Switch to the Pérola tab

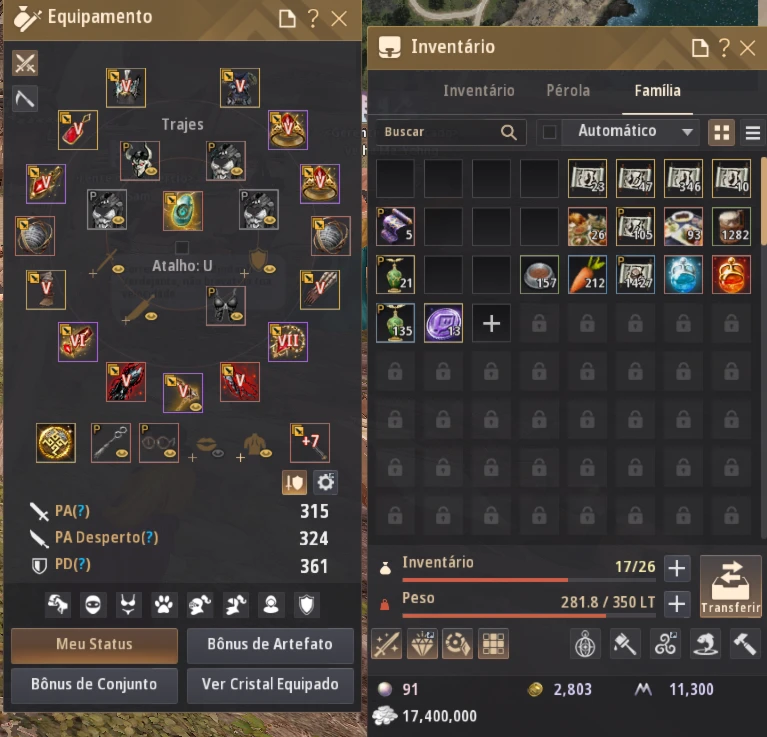568,91
